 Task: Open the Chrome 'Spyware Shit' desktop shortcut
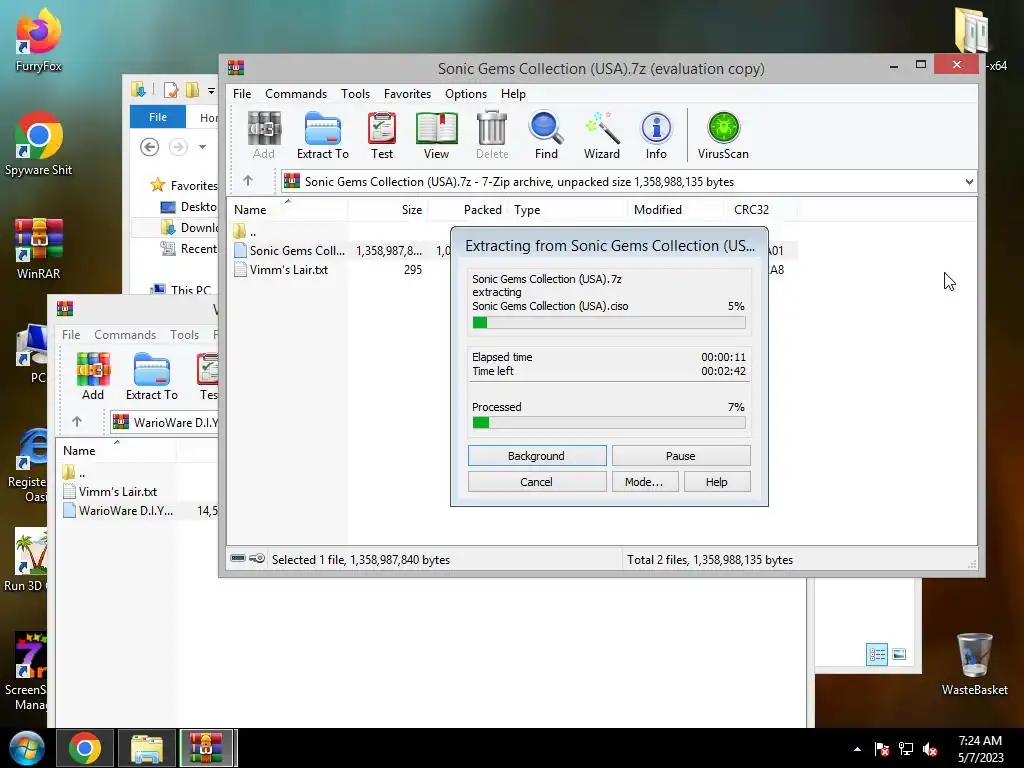pos(39,144)
